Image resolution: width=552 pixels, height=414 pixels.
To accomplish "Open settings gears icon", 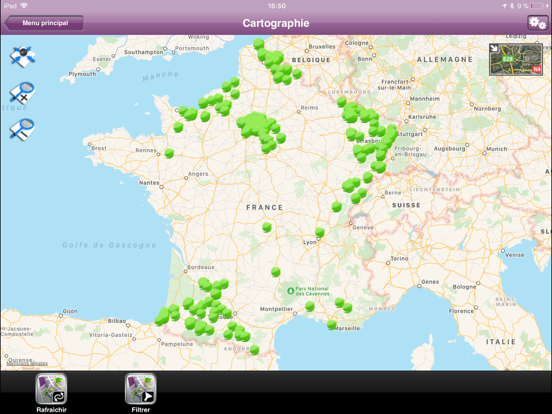I will tap(537, 23).
